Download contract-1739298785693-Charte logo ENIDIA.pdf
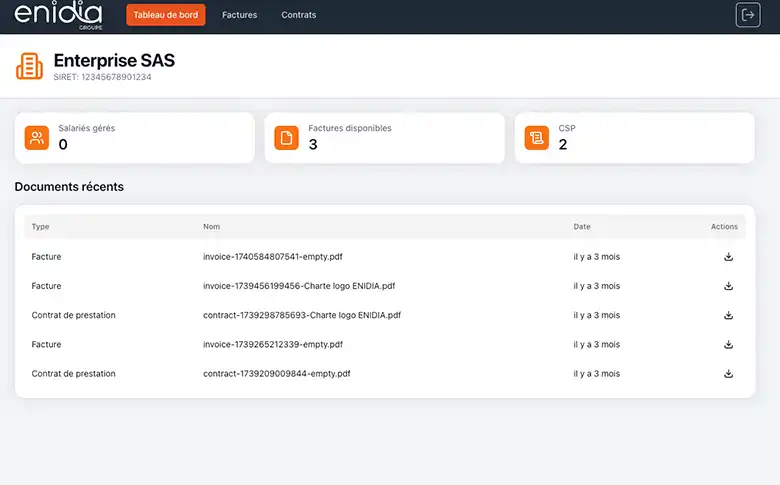Screen dimensions: 780x485 click(728, 315)
